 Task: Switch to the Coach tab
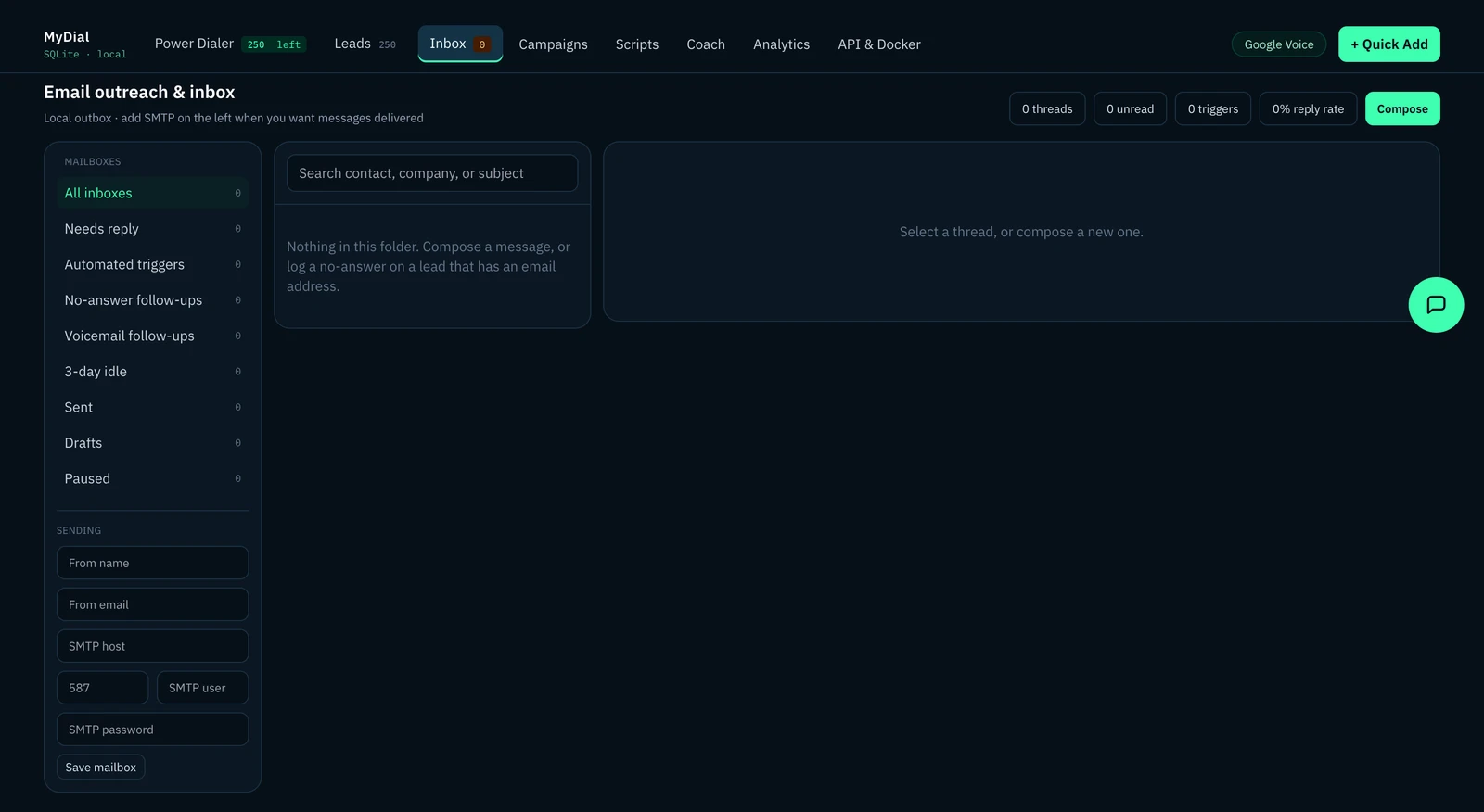pyautogui.click(x=706, y=44)
